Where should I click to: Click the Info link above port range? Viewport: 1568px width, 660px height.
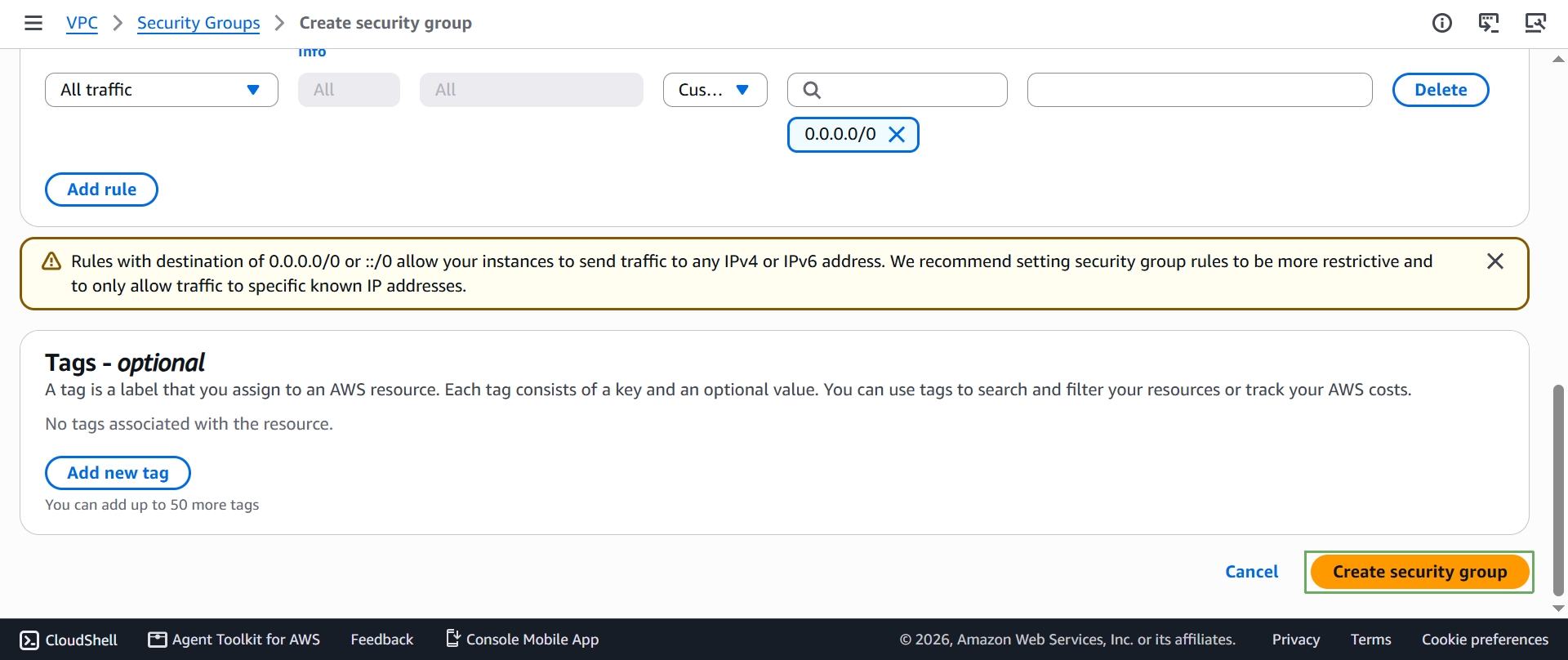click(312, 53)
